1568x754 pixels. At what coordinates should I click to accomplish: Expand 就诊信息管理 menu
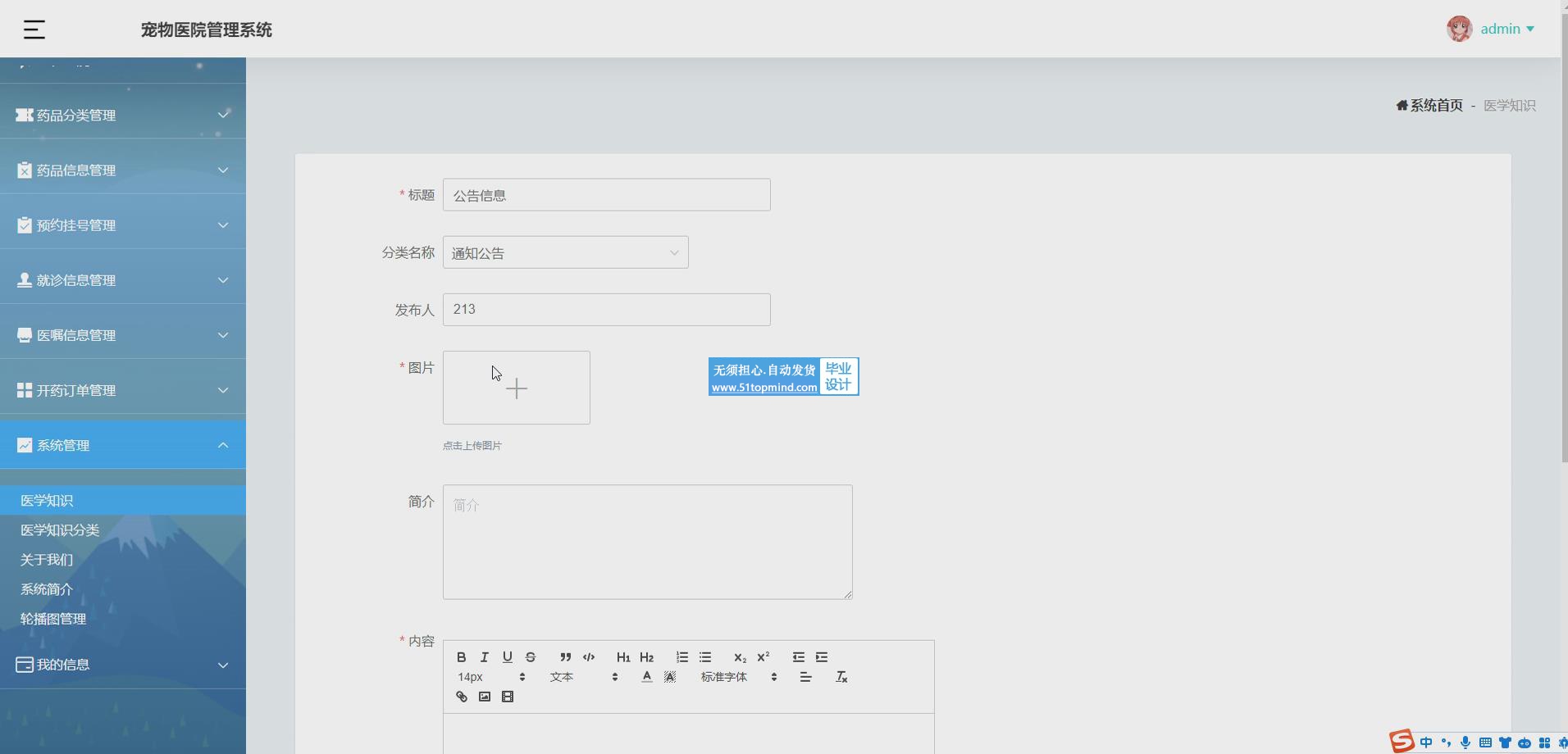[x=123, y=279]
